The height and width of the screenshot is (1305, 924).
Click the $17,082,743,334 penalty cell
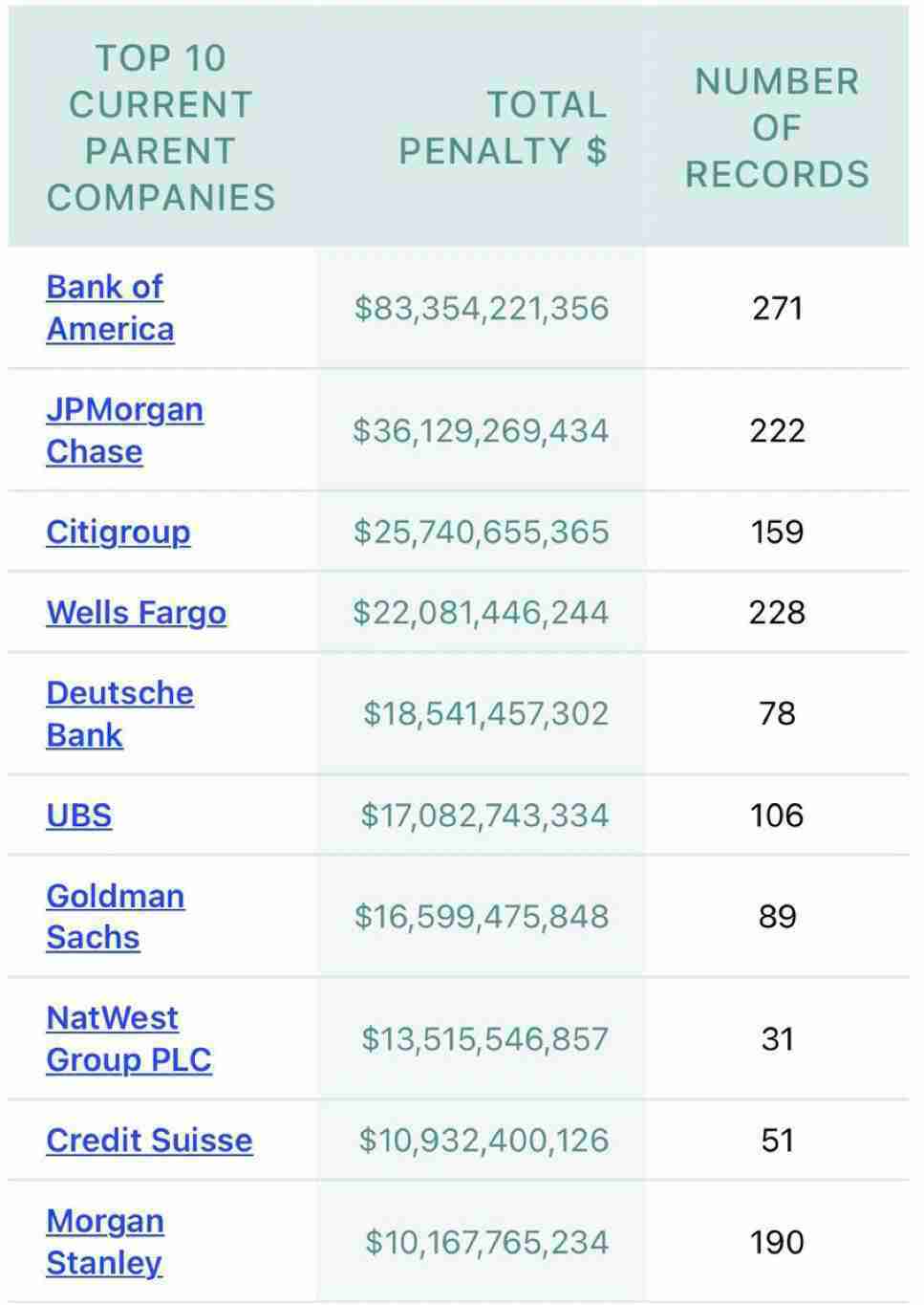click(x=483, y=816)
